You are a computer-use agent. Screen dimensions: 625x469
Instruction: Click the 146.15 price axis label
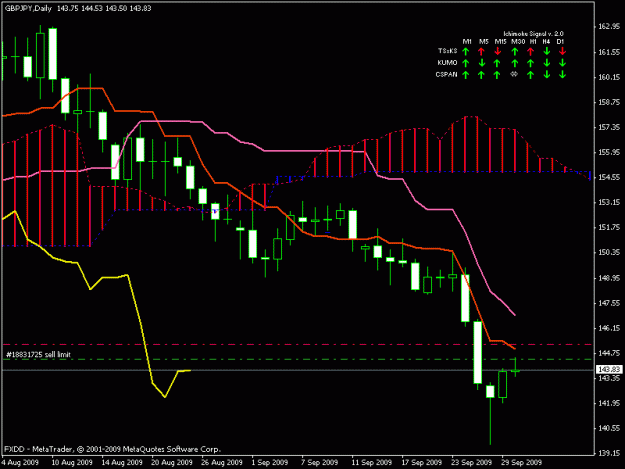pyautogui.click(x=609, y=328)
